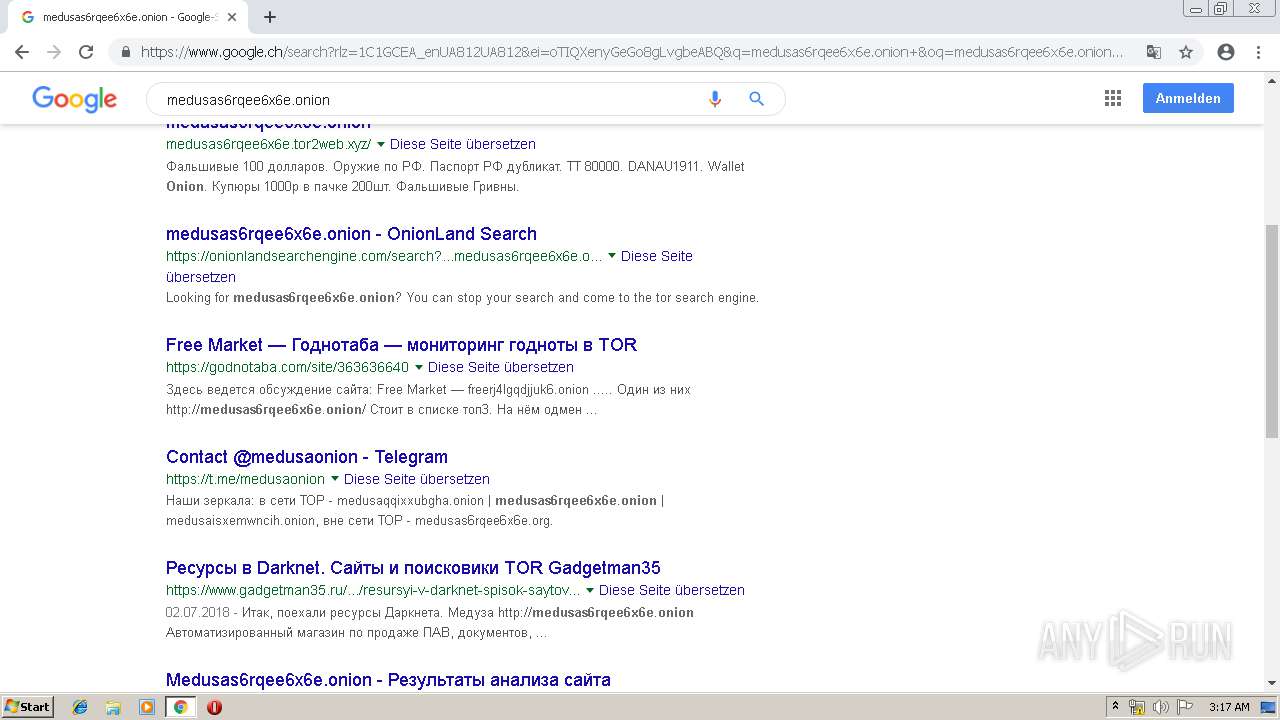Image resolution: width=1280 pixels, height=720 pixels.
Task: Open a new tab with the plus button
Action: [270, 17]
